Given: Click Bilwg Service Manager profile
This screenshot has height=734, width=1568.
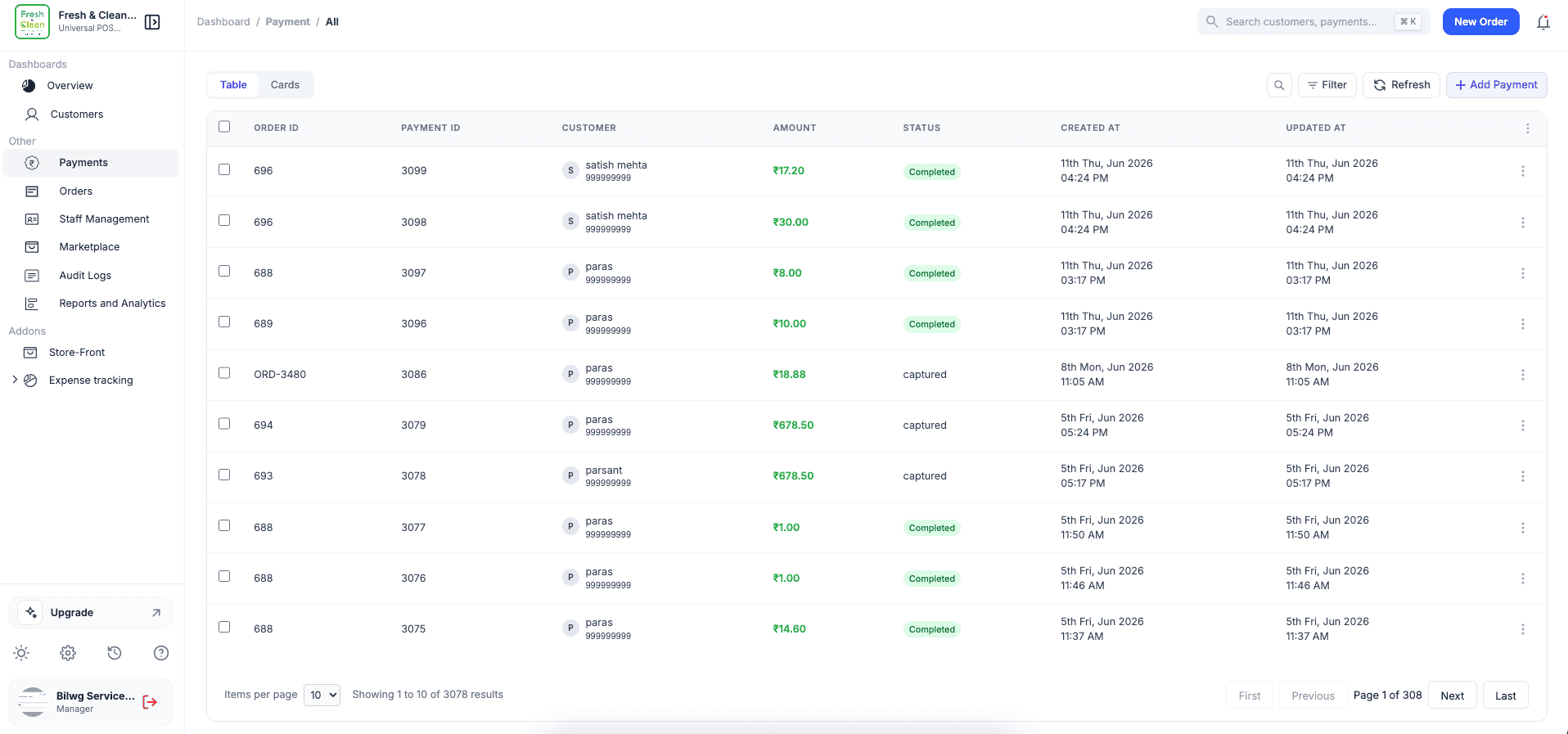Looking at the screenshot, I should [91, 702].
